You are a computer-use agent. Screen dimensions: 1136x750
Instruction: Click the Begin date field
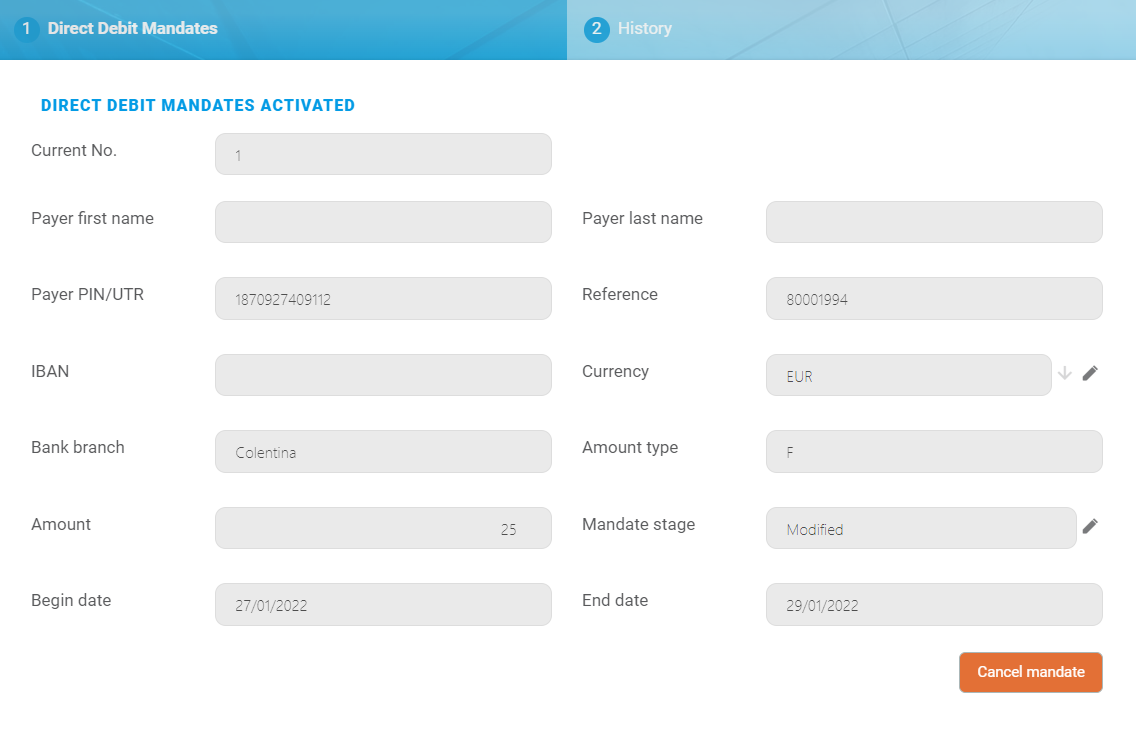tap(383, 605)
